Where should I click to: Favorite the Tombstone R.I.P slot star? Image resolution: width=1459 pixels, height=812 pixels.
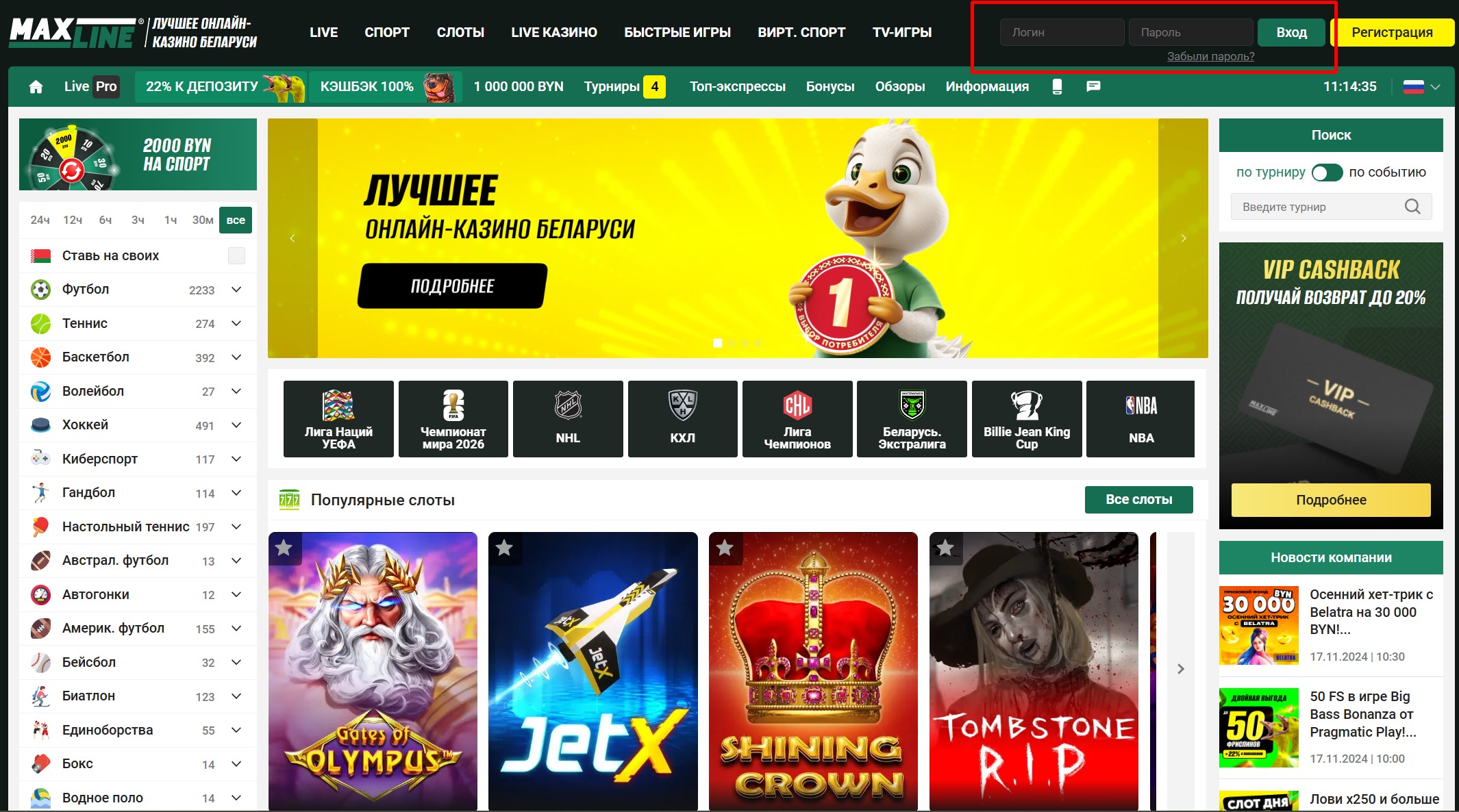[x=946, y=548]
